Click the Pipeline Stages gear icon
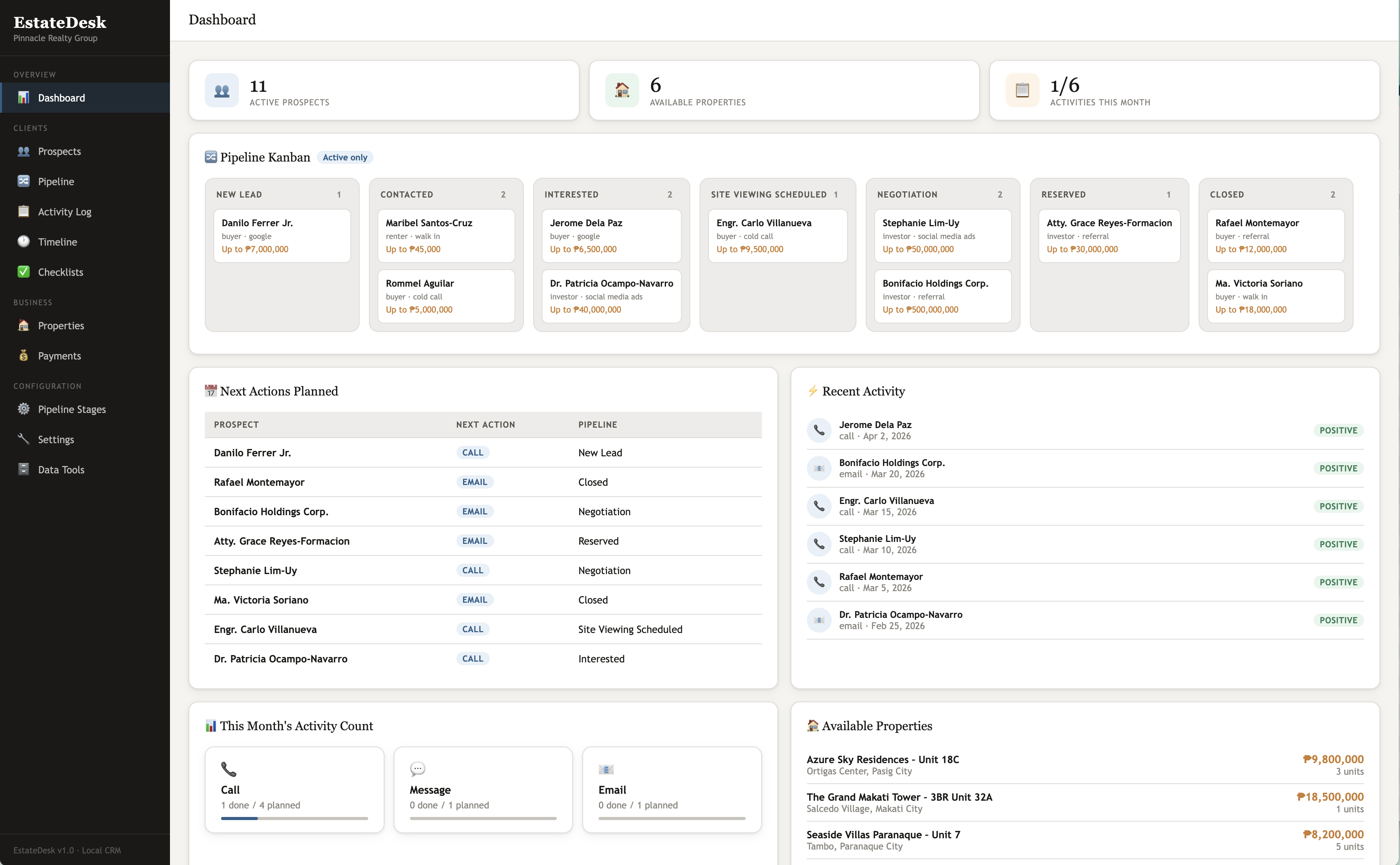Viewport: 1400px width, 865px height. coord(24,409)
